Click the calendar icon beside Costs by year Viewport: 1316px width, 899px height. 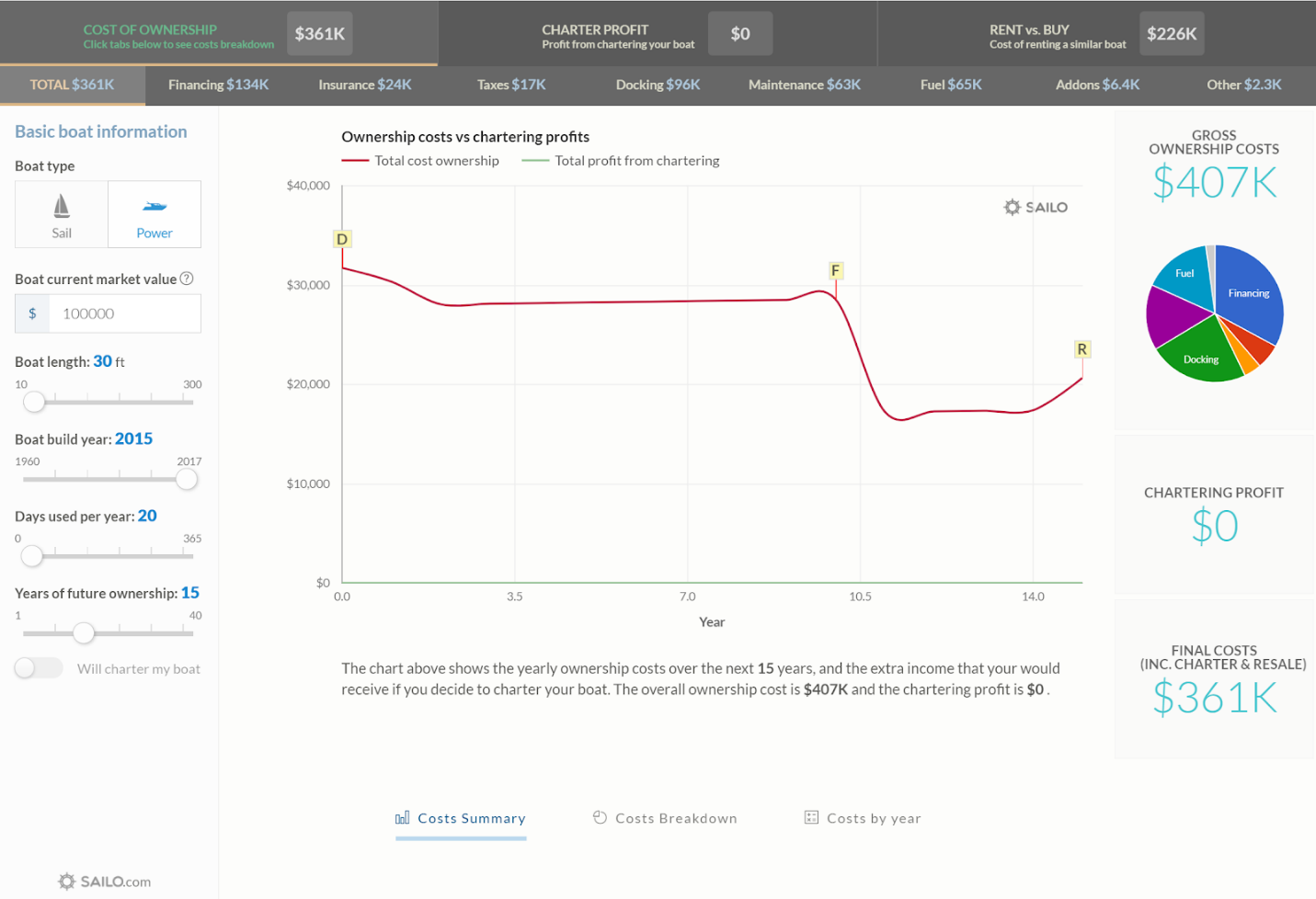click(809, 817)
